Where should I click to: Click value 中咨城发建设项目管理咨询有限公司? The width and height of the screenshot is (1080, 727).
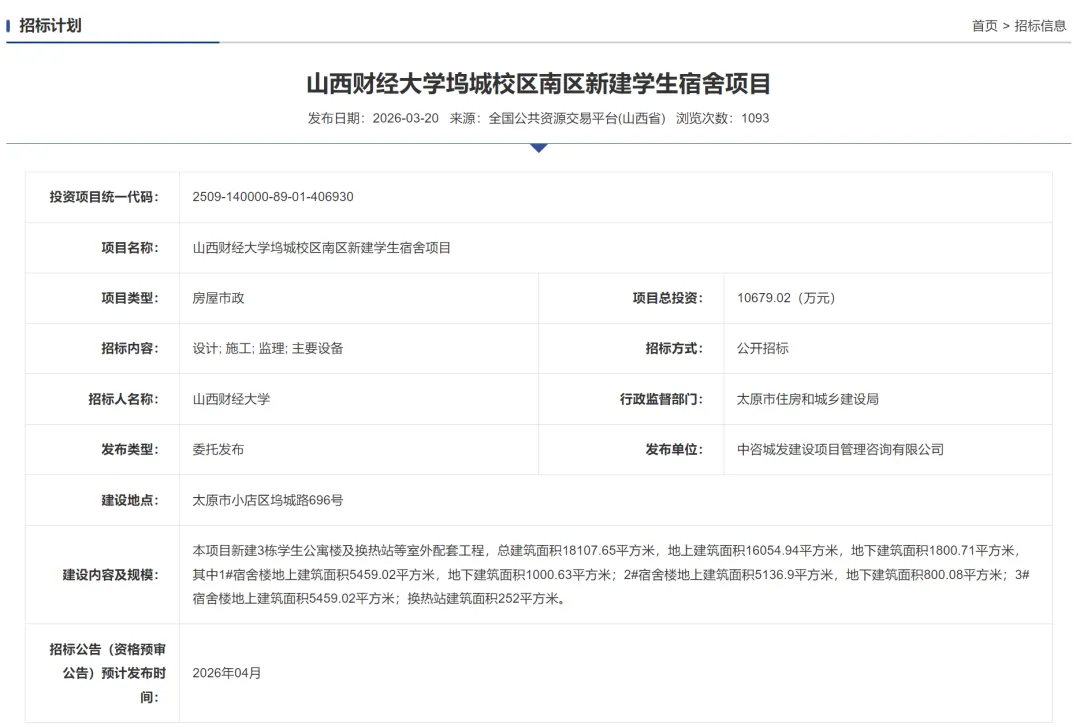pyautogui.click(x=840, y=449)
